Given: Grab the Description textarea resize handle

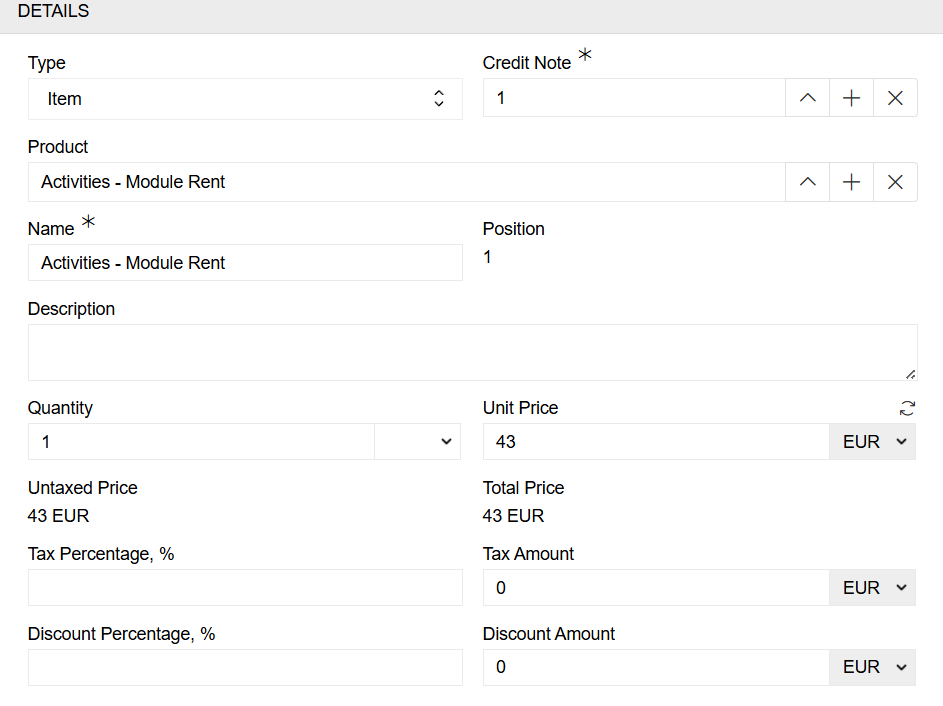Looking at the screenshot, I should tap(910, 374).
